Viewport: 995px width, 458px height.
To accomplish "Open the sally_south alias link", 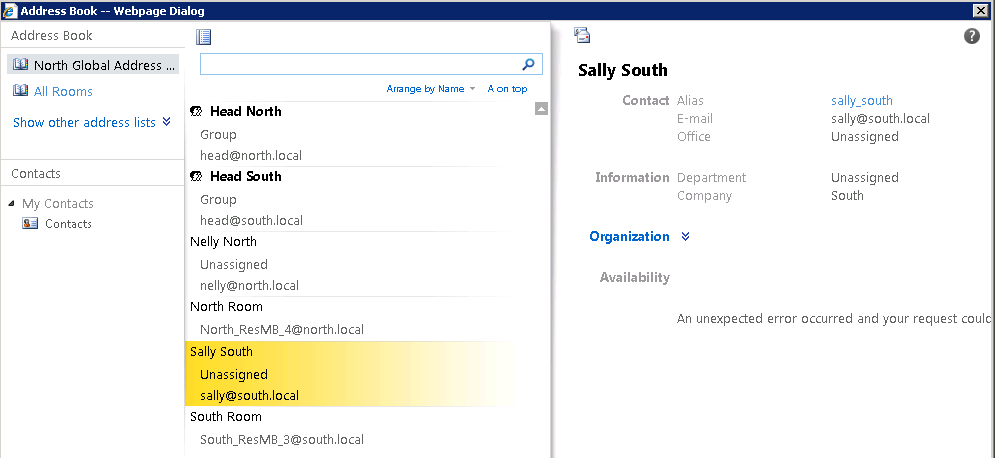I will pos(861,100).
